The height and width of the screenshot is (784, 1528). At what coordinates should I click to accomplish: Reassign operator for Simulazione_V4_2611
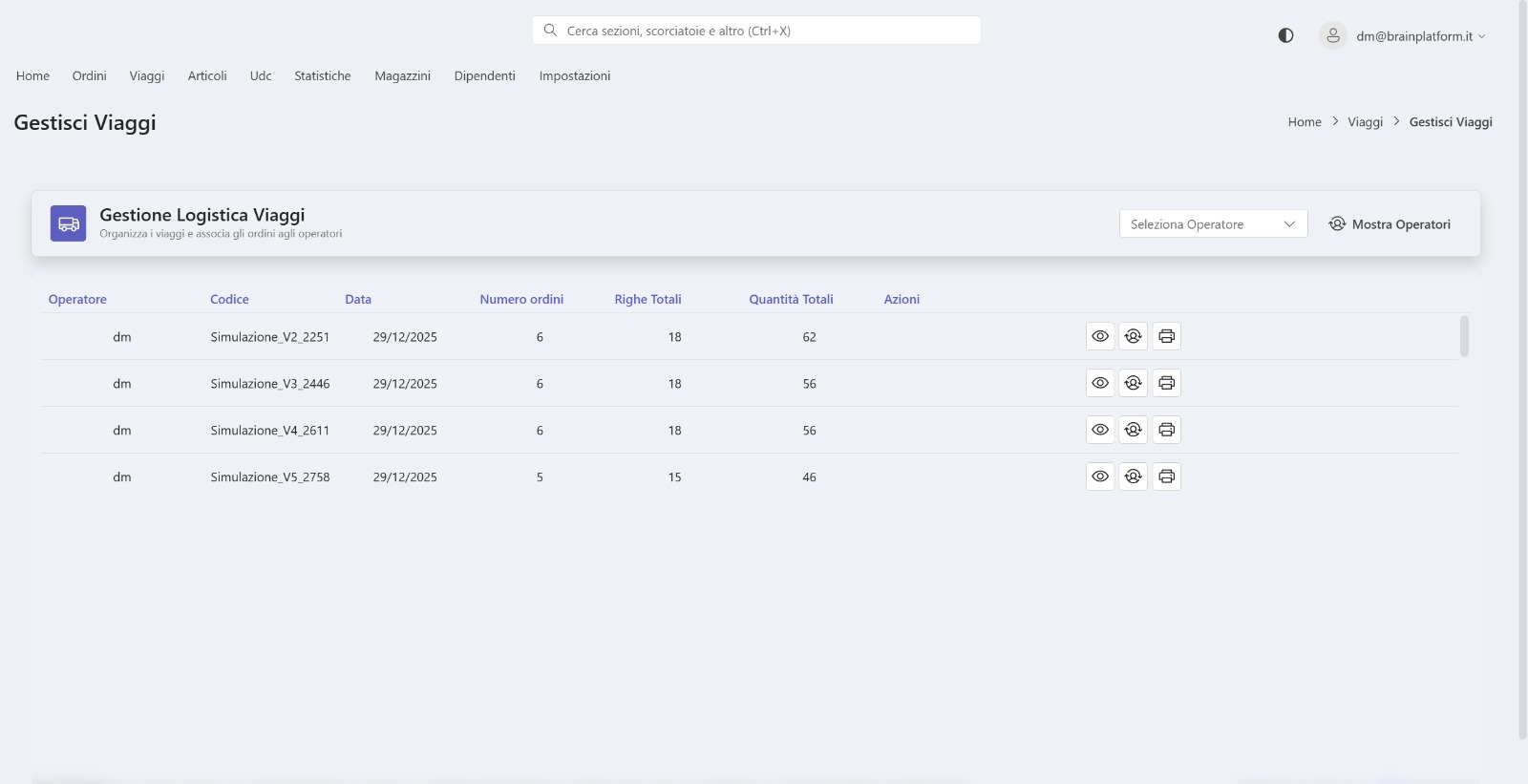click(1134, 430)
